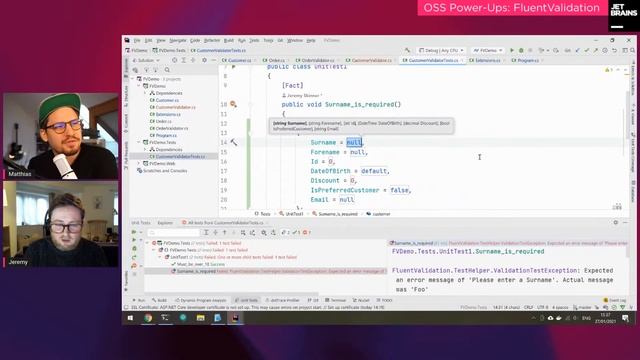This screenshot has height=360, width=640.
Task: Switch to the Program.cs editor tab
Action: 528,60
